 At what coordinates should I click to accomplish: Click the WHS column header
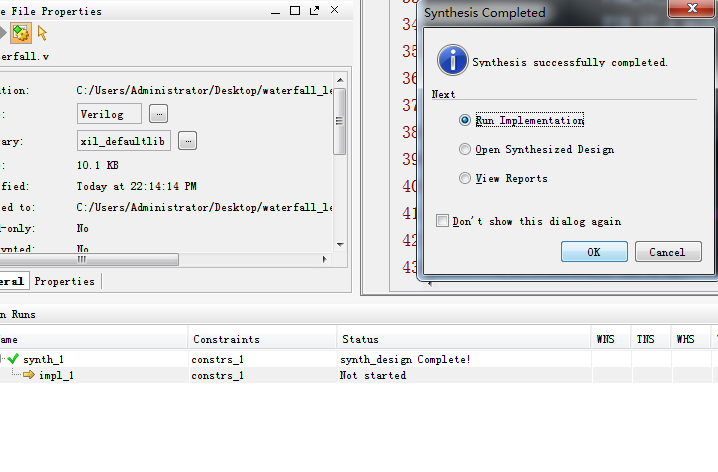point(691,339)
